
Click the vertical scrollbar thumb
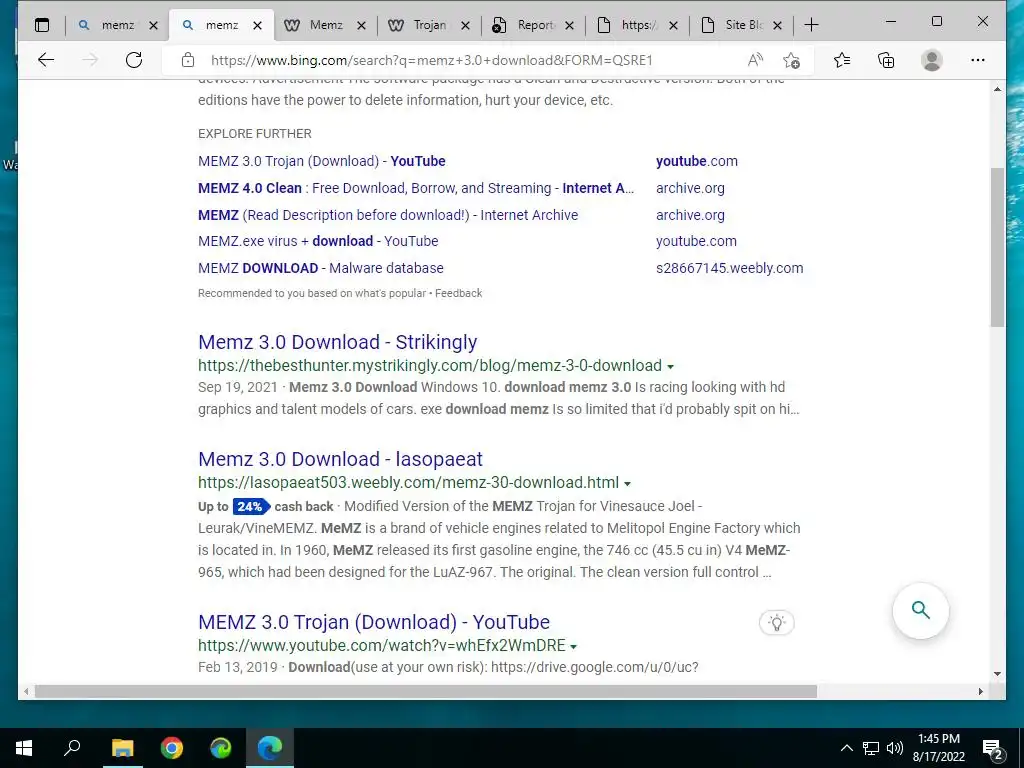[x=997, y=248]
